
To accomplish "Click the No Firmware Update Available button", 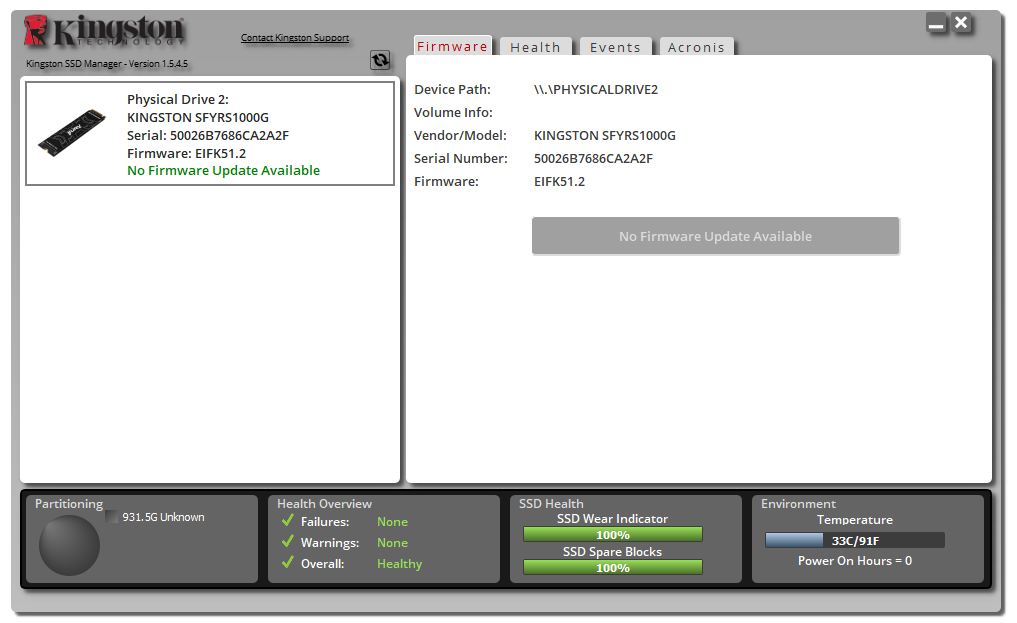I will 715,236.
